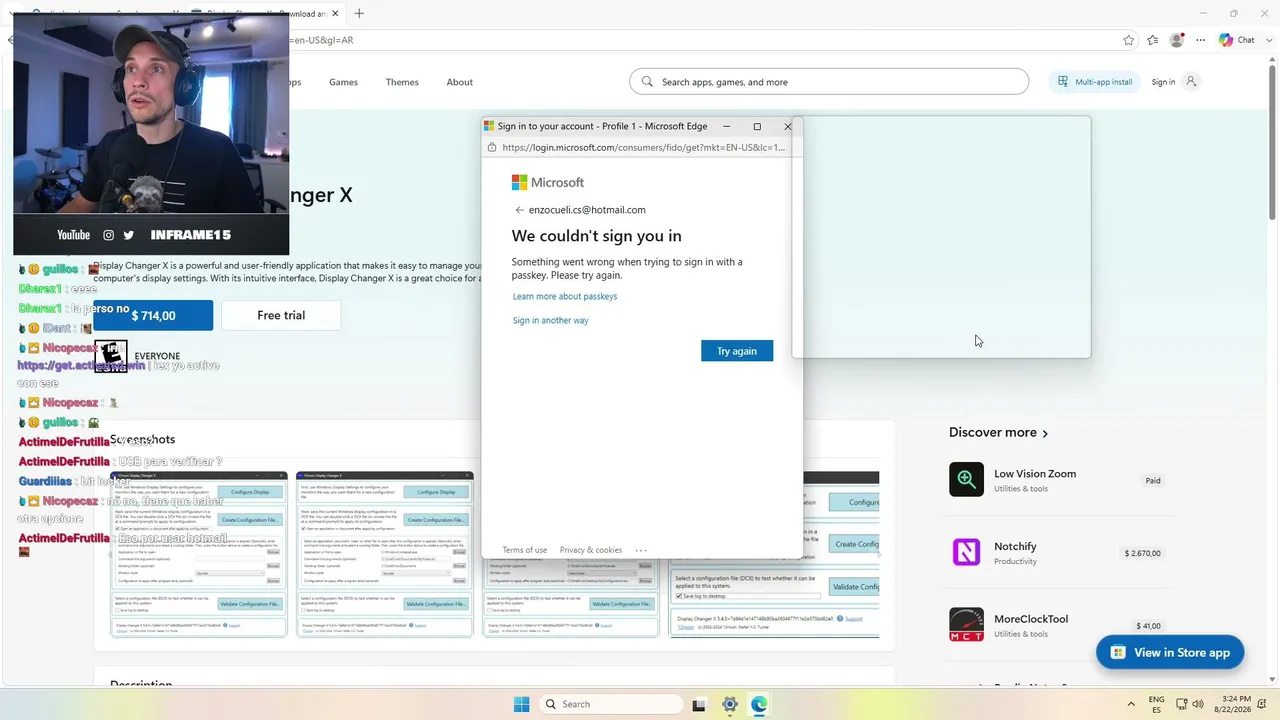Click the network icon in system tray
Screen dimensions: 1280x720
[1181, 704]
